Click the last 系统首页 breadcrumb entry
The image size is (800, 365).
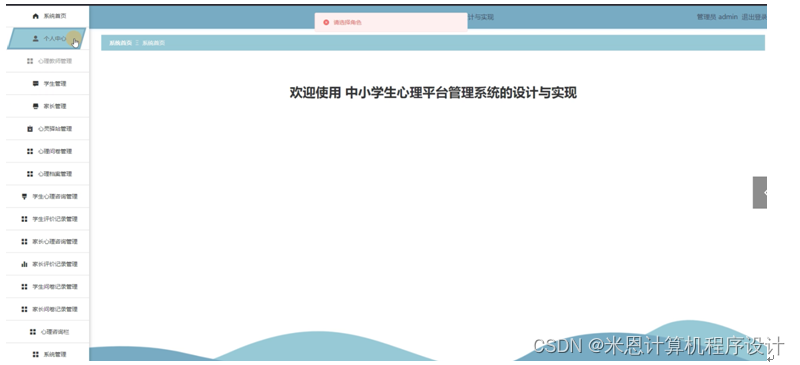[x=153, y=43]
